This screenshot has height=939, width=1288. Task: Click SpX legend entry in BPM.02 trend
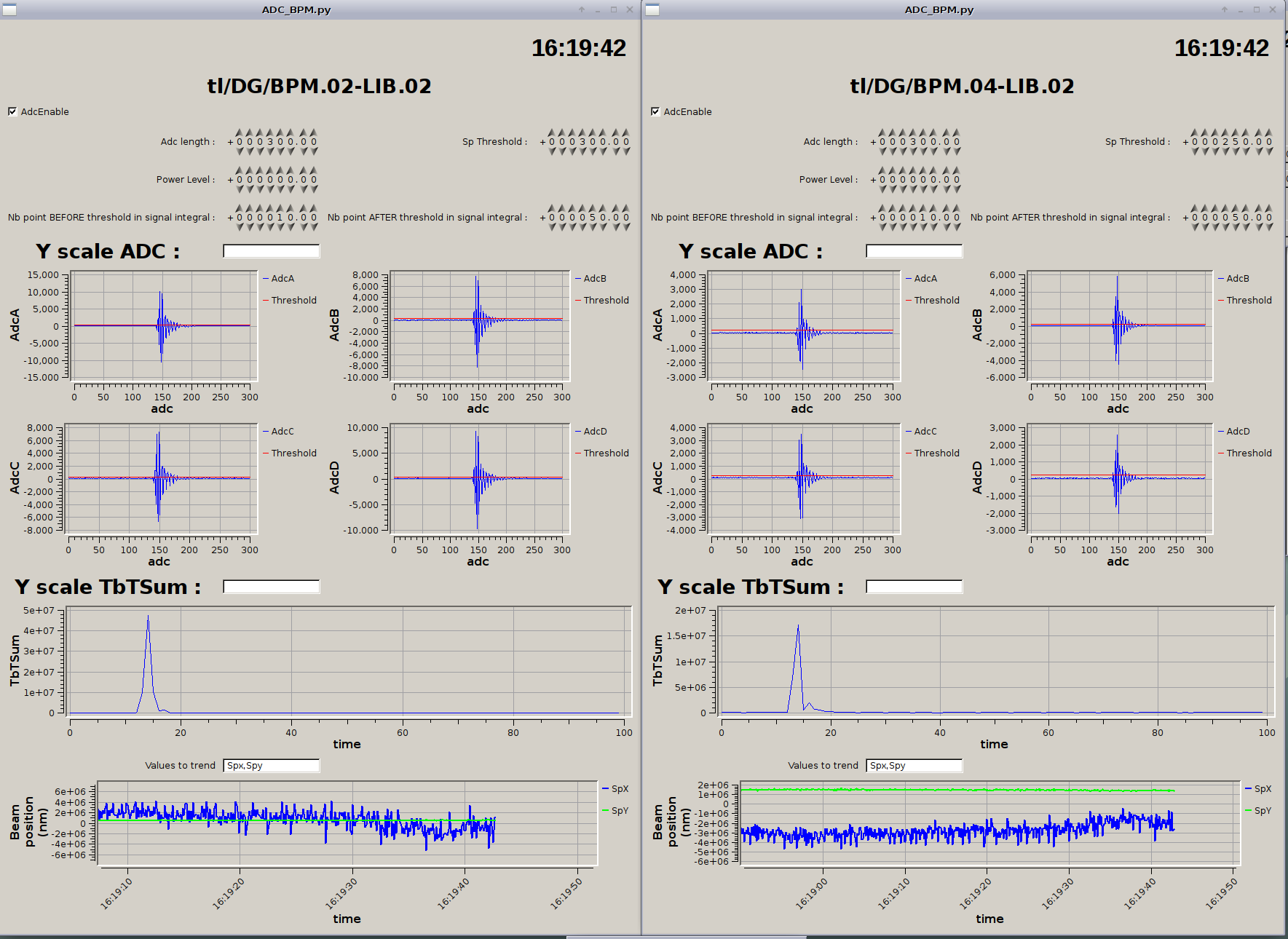point(619,789)
